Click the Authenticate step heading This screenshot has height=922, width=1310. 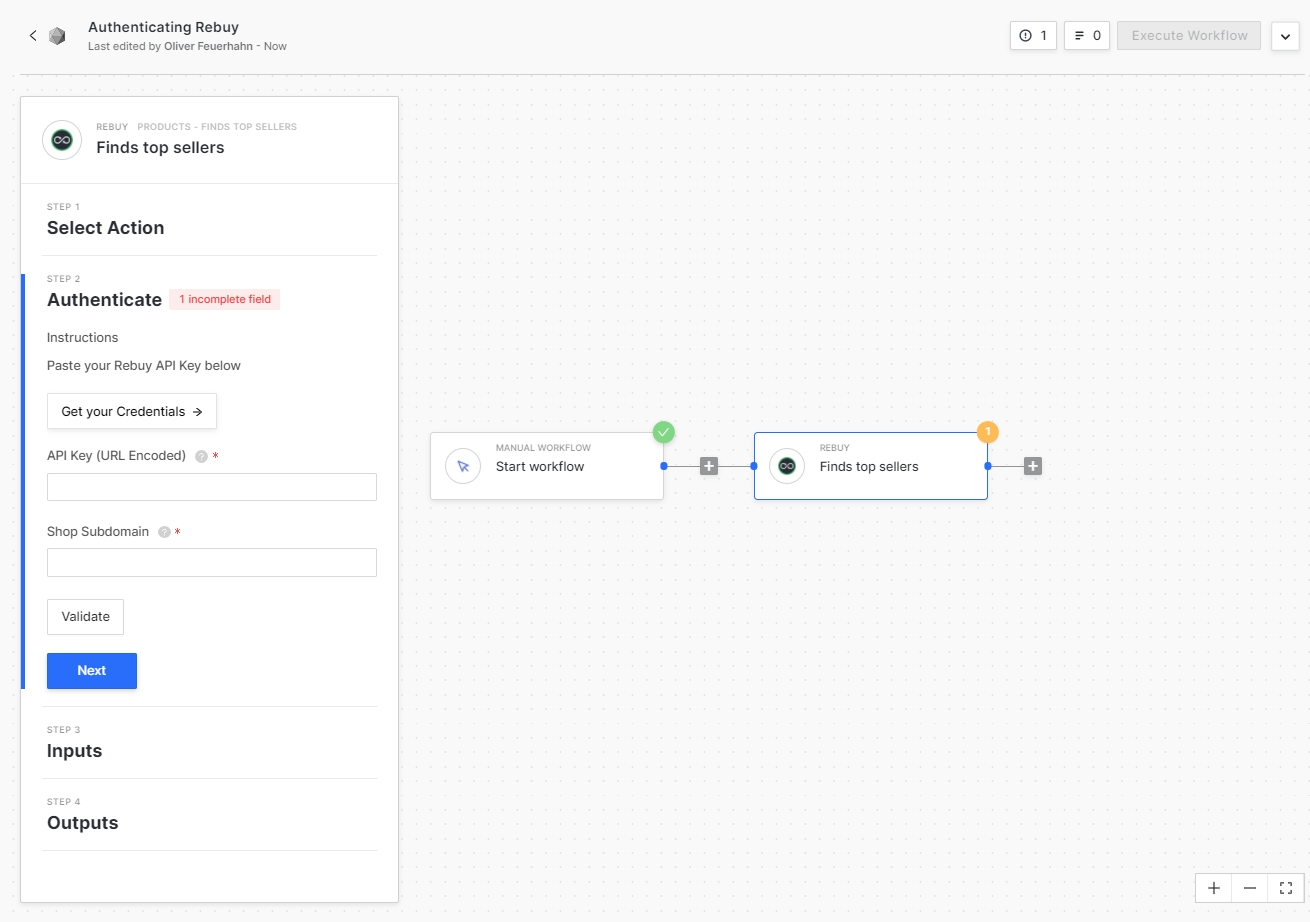104,300
